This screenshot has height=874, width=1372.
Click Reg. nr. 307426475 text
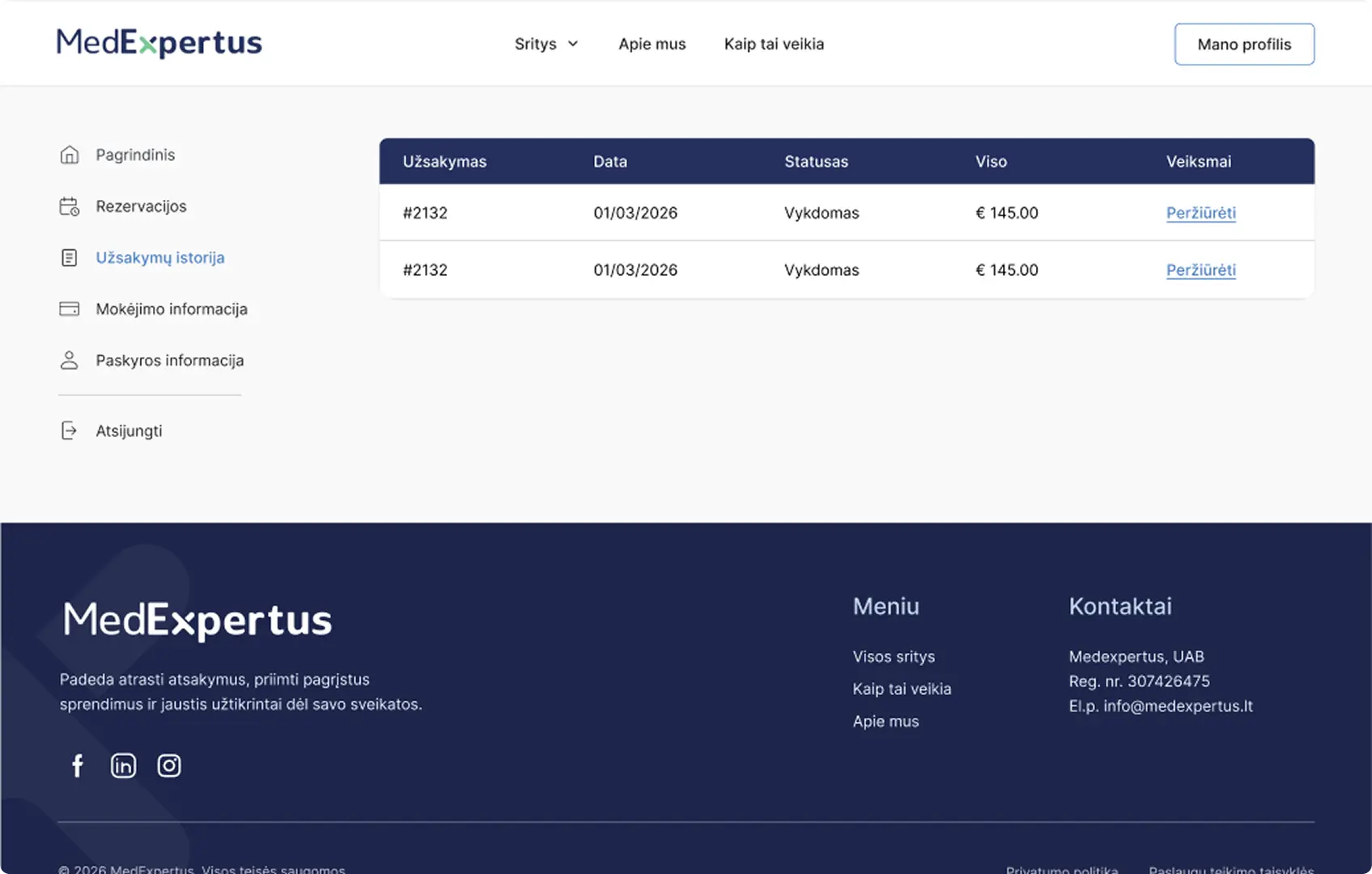click(x=1139, y=681)
